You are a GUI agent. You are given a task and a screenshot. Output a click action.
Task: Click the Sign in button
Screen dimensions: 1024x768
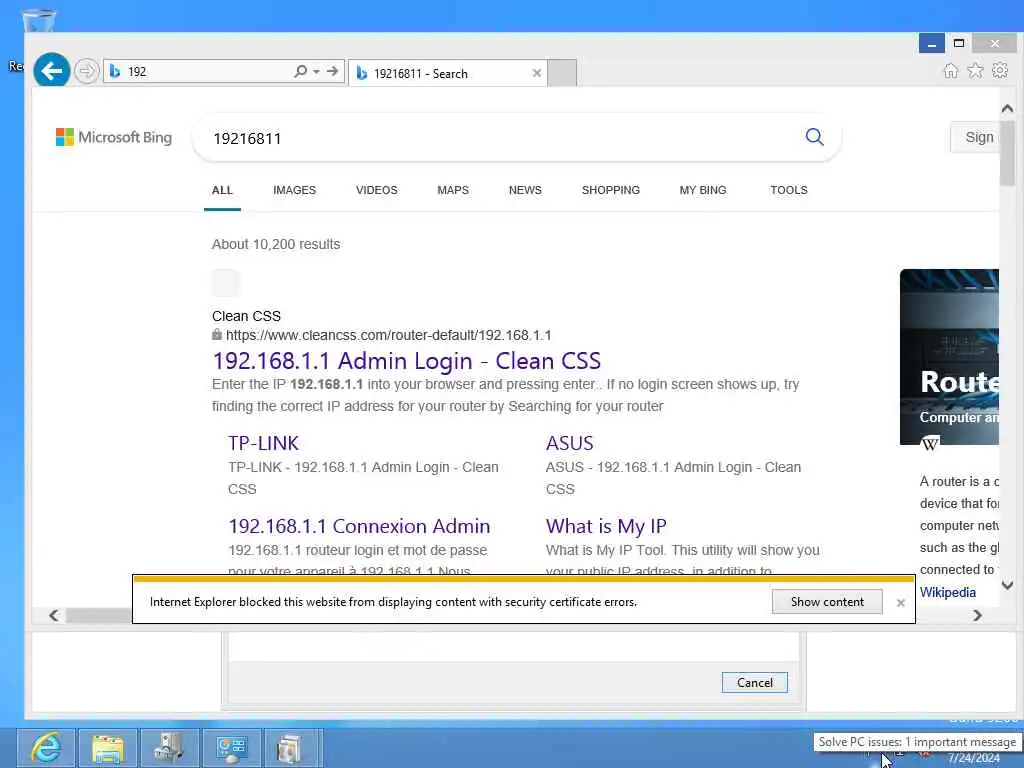click(975, 137)
